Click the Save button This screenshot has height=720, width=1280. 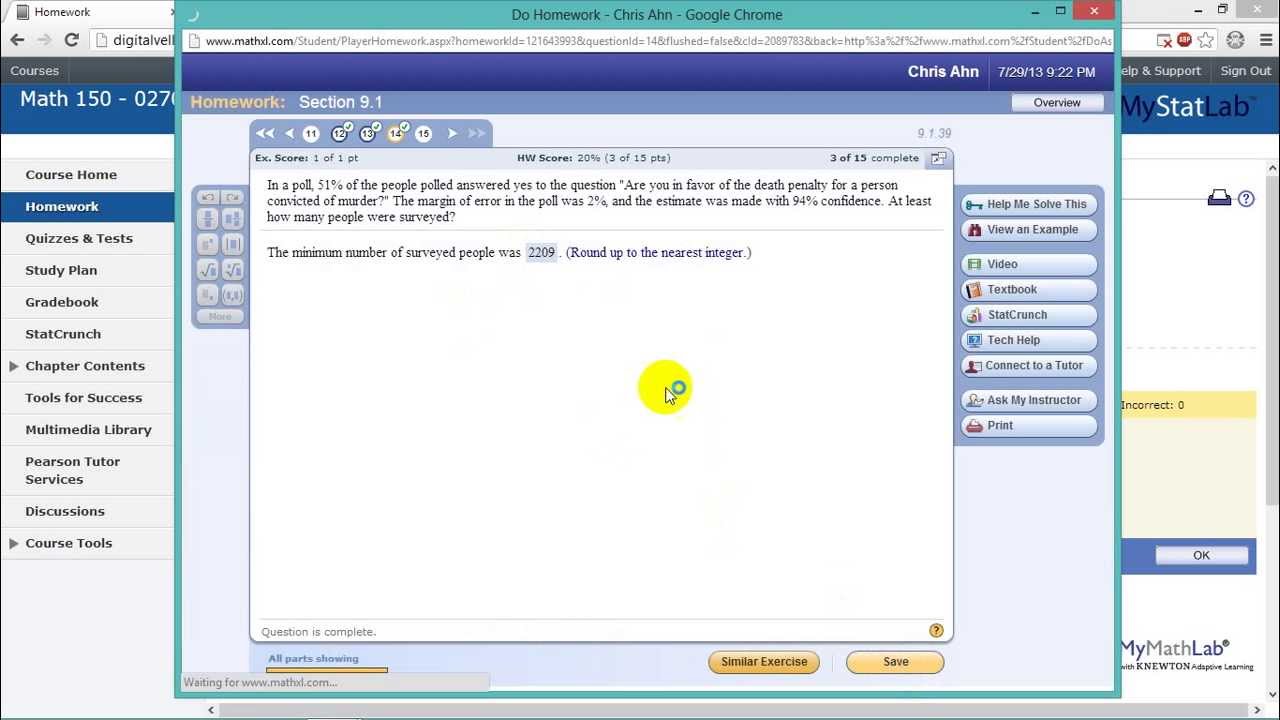pyautogui.click(x=895, y=661)
